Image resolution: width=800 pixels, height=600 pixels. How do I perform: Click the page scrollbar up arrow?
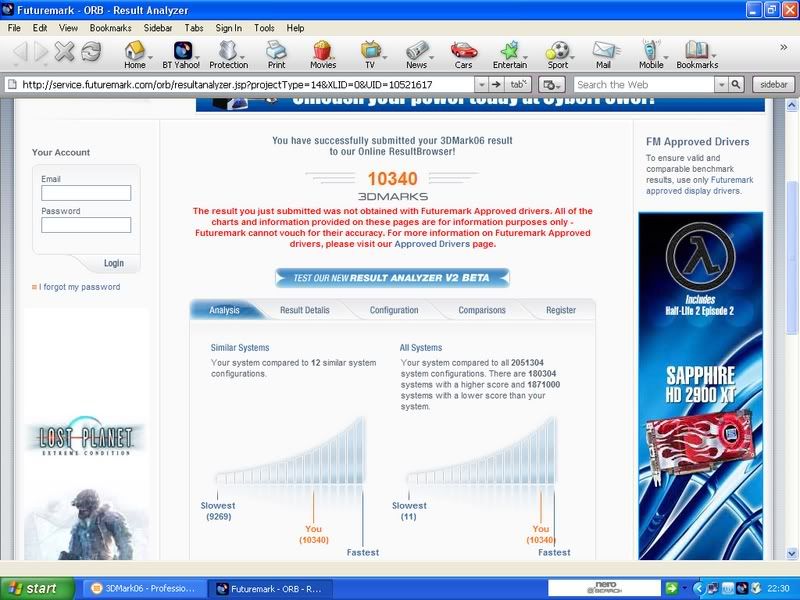[791, 106]
